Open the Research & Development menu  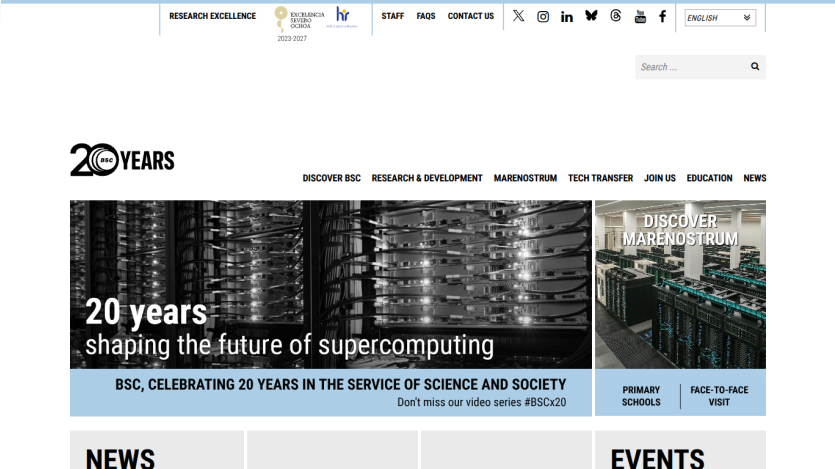point(427,178)
